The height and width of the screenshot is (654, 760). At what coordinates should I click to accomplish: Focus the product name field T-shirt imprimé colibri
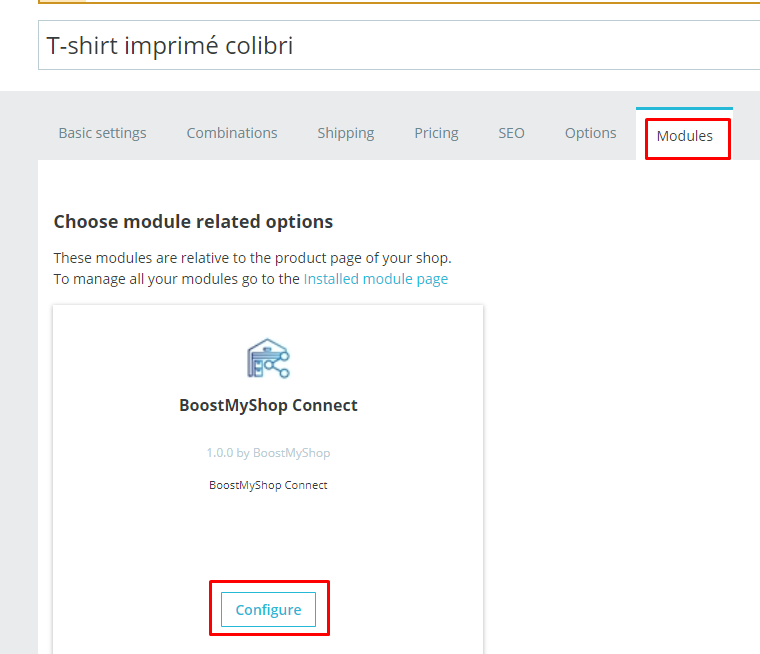pos(399,45)
